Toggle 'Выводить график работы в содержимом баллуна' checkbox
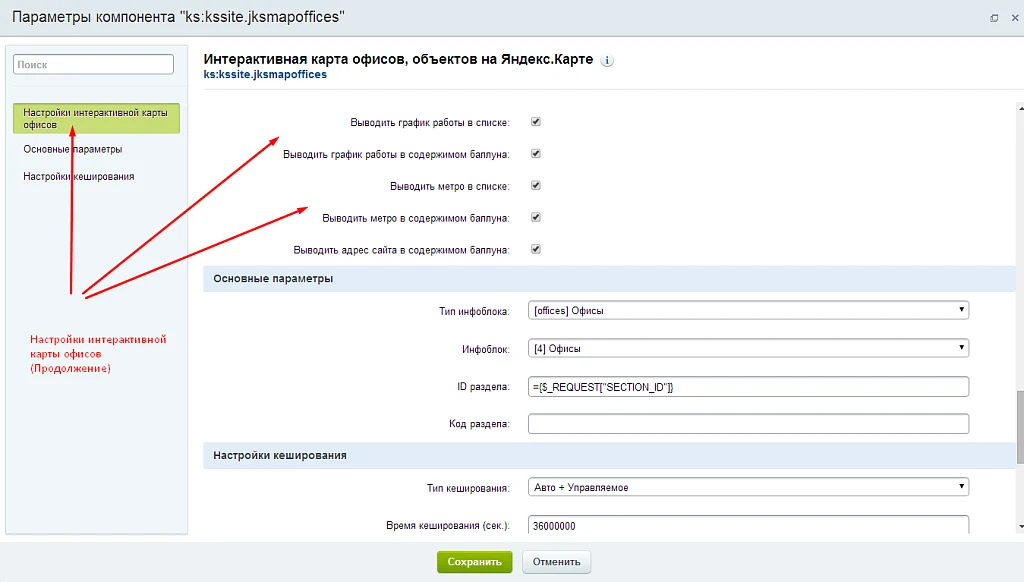Image resolution: width=1024 pixels, height=582 pixels. (x=536, y=154)
